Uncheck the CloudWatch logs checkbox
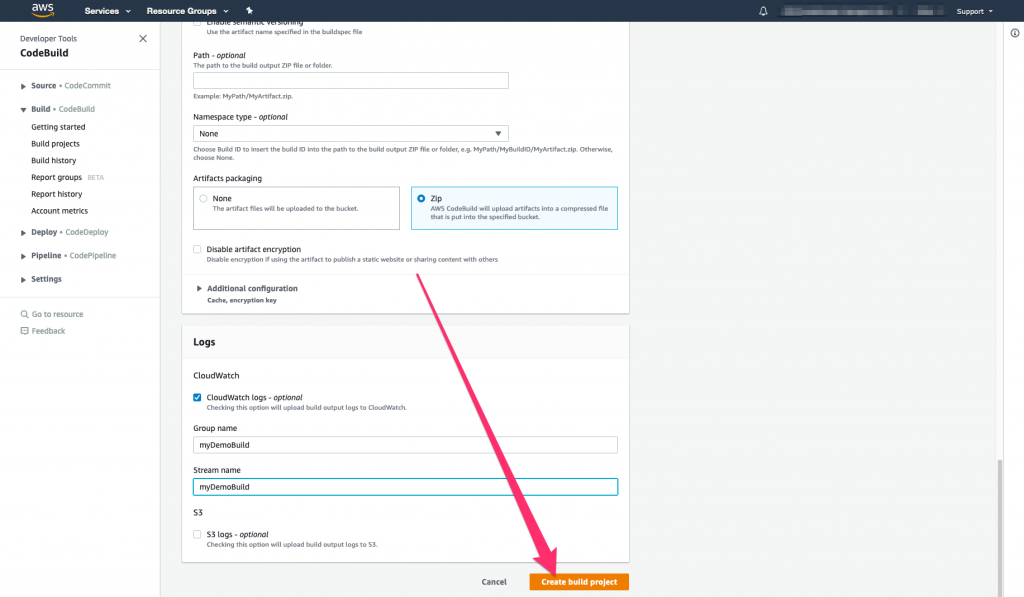 [x=197, y=396]
